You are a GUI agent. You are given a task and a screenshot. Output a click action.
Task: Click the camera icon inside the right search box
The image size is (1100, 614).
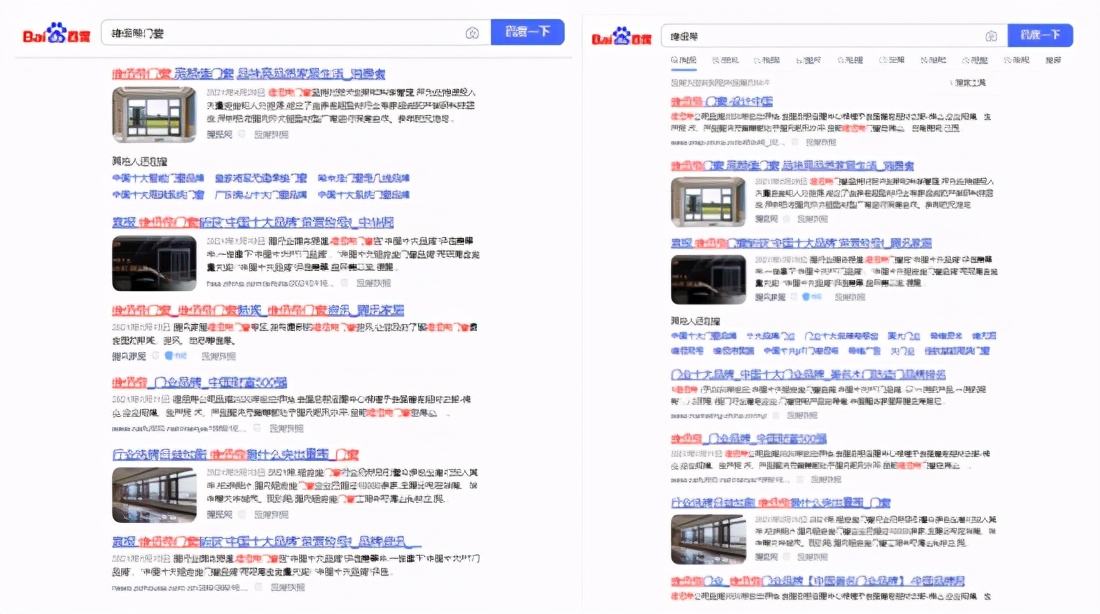tap(991, 35)
